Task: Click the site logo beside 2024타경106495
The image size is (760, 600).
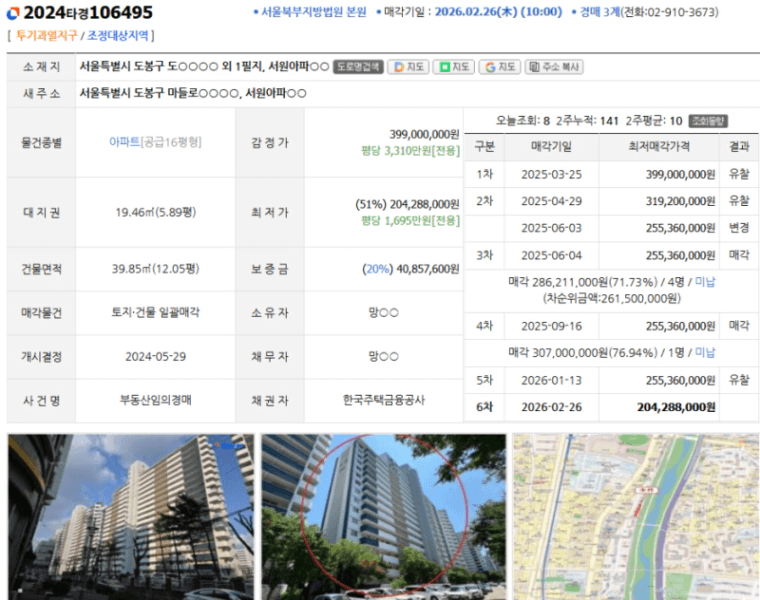Action: pos(12,12)
